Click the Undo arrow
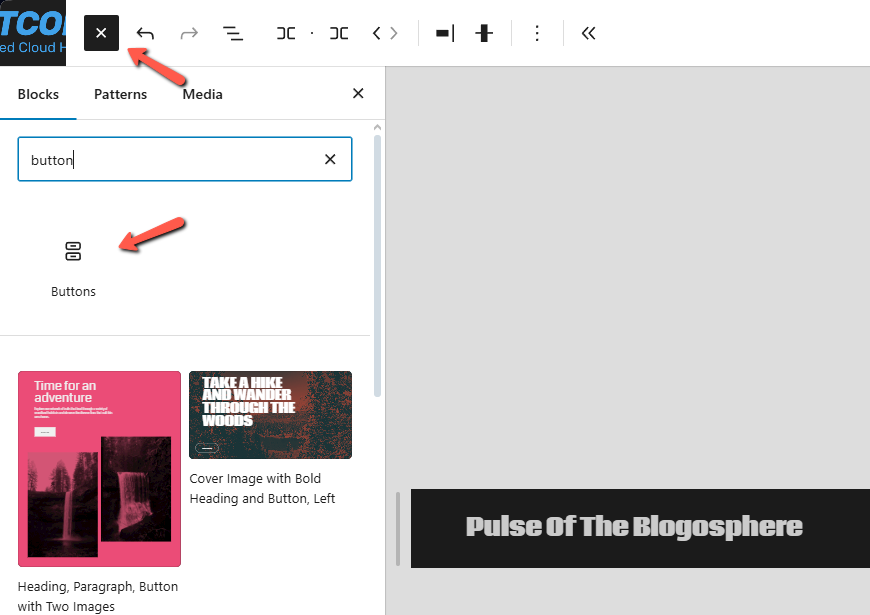The height and width of the screenshot is (615, 870). pyautogui.click(x=145, y=33)
